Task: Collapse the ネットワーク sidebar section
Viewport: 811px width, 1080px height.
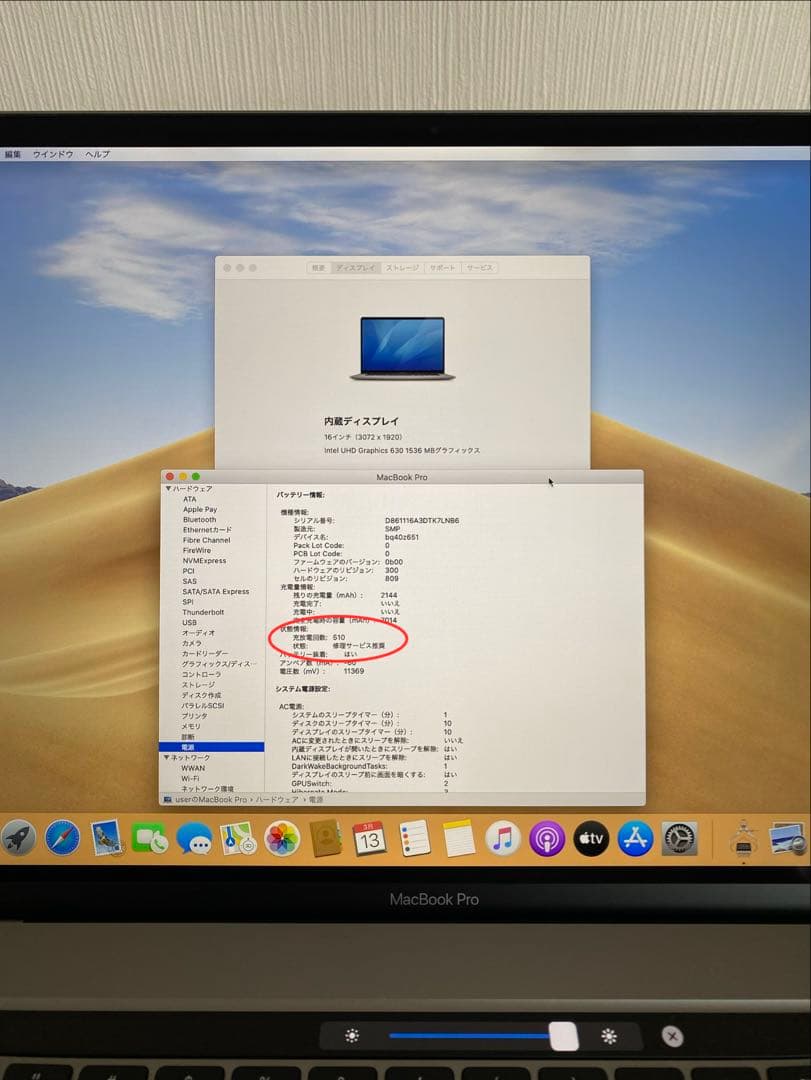Action: click(167, 758)
